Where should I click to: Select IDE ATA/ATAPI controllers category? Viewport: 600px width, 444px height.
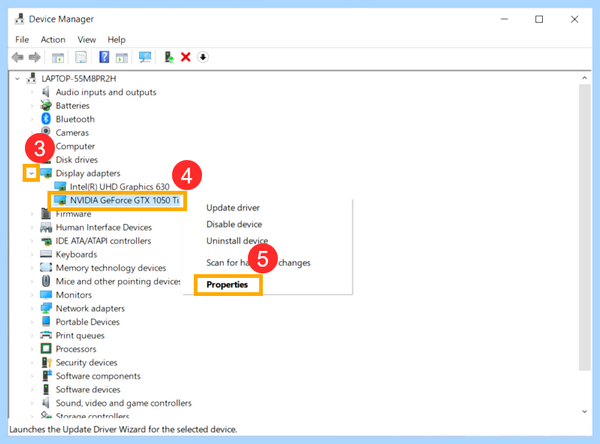coord(103,241)
